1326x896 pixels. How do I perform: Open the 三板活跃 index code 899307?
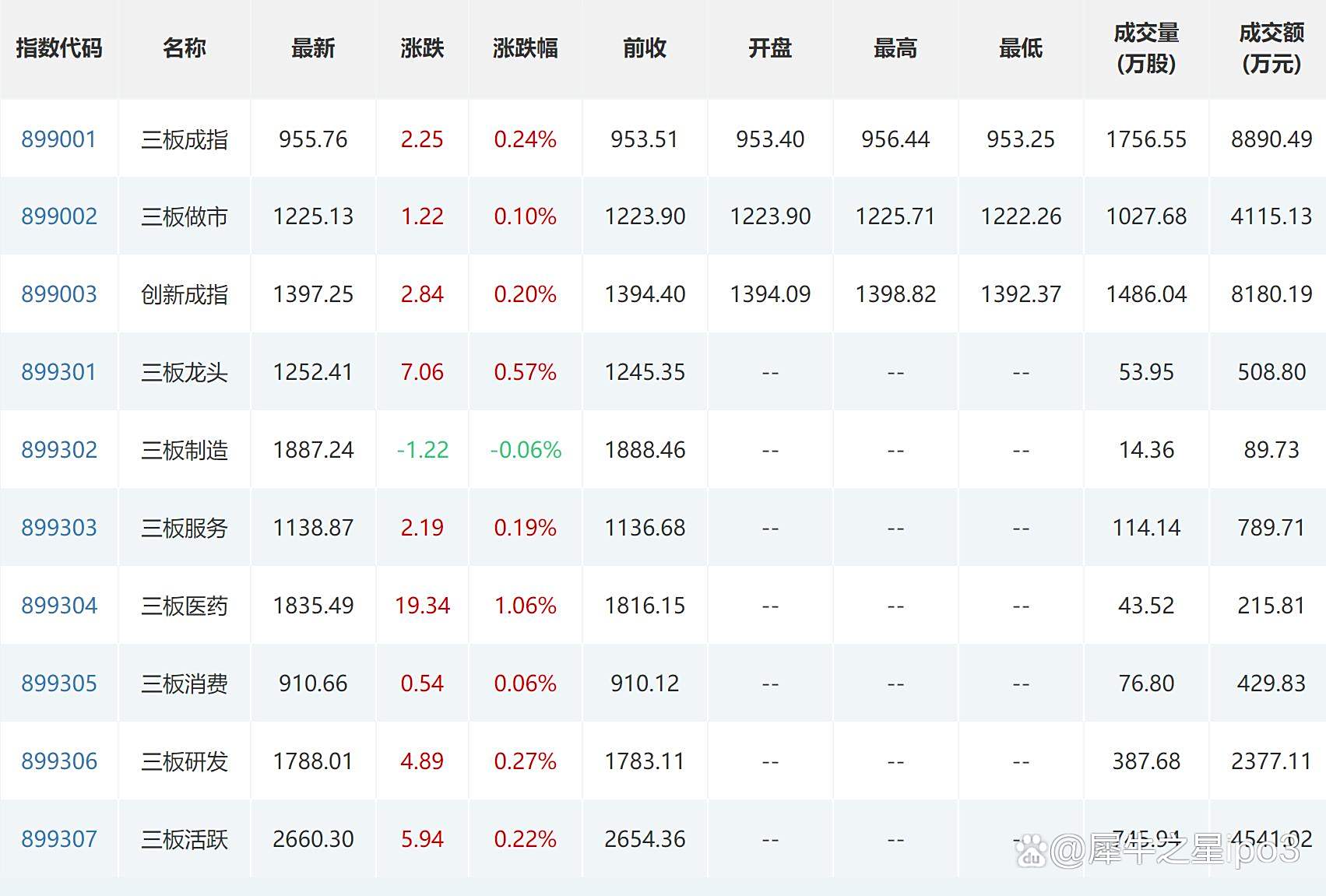click(58, 839)
